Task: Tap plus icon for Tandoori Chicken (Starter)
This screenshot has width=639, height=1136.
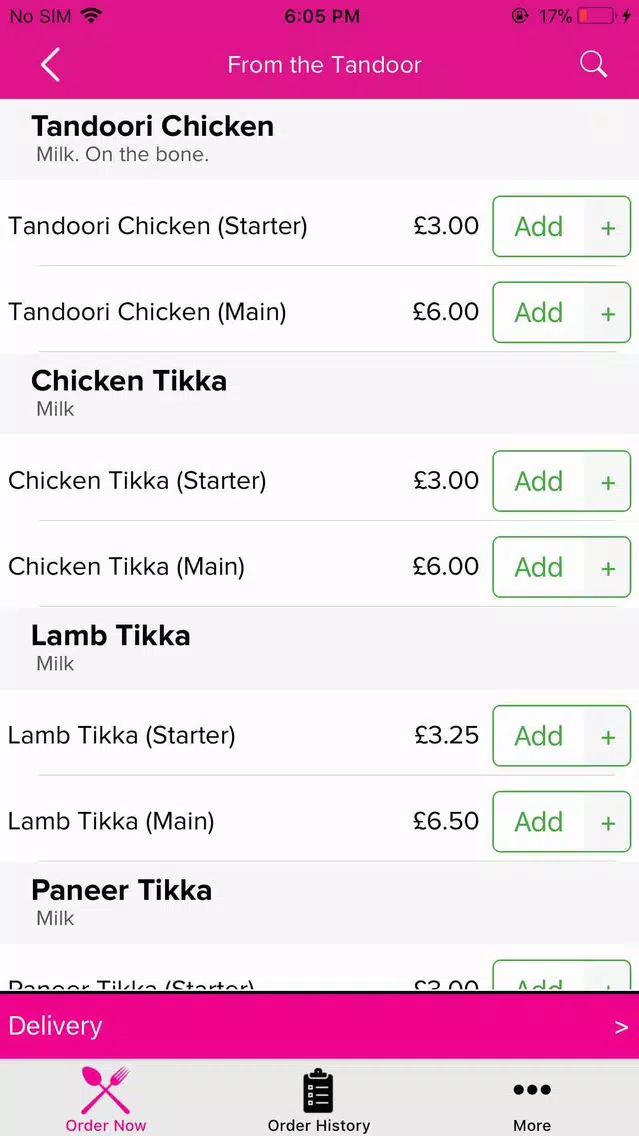Action: [x=608, y=227]
